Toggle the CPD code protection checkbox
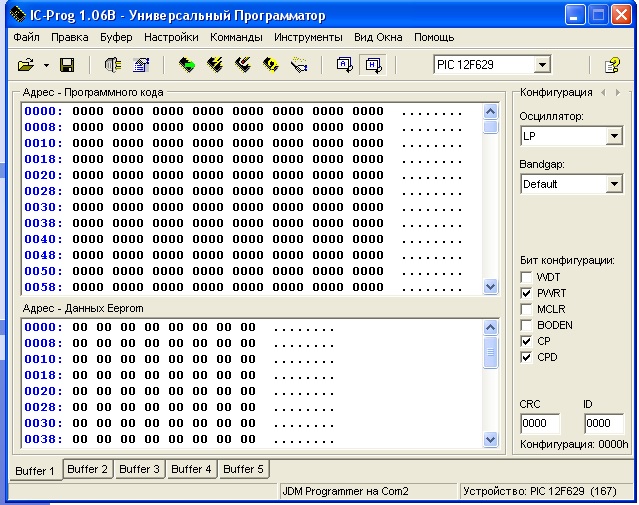Image resolution: width=639 pixels, height=505 pixels. click(527, 357)
